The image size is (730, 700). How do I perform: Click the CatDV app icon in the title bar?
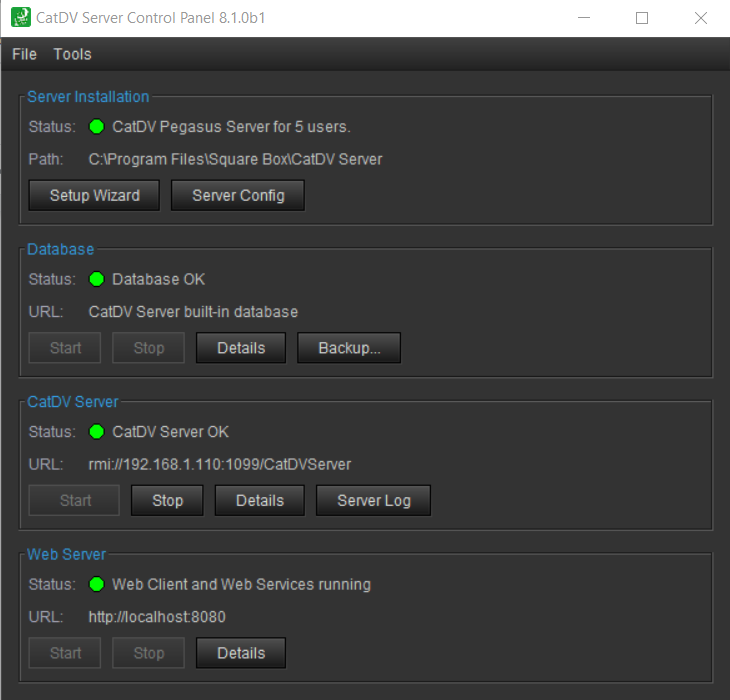pyautogui.click(x=20, y=17)
